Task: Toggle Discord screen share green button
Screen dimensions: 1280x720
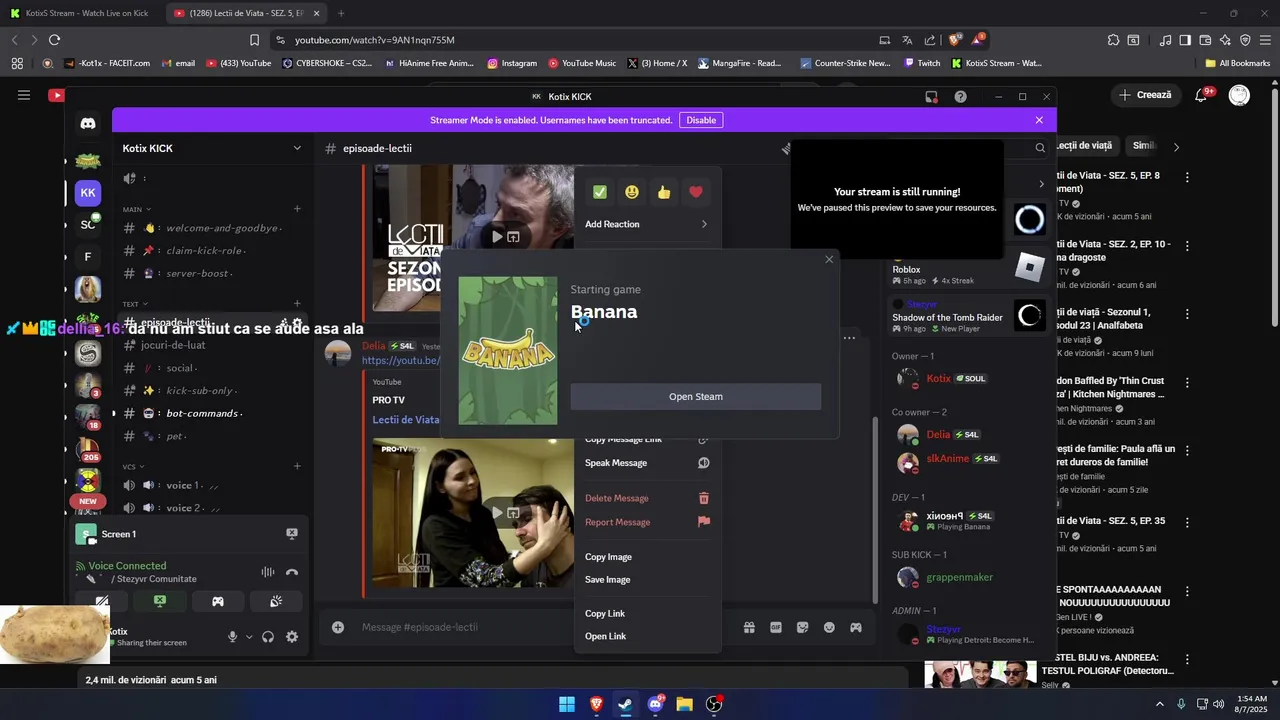Action: (159, 601)
